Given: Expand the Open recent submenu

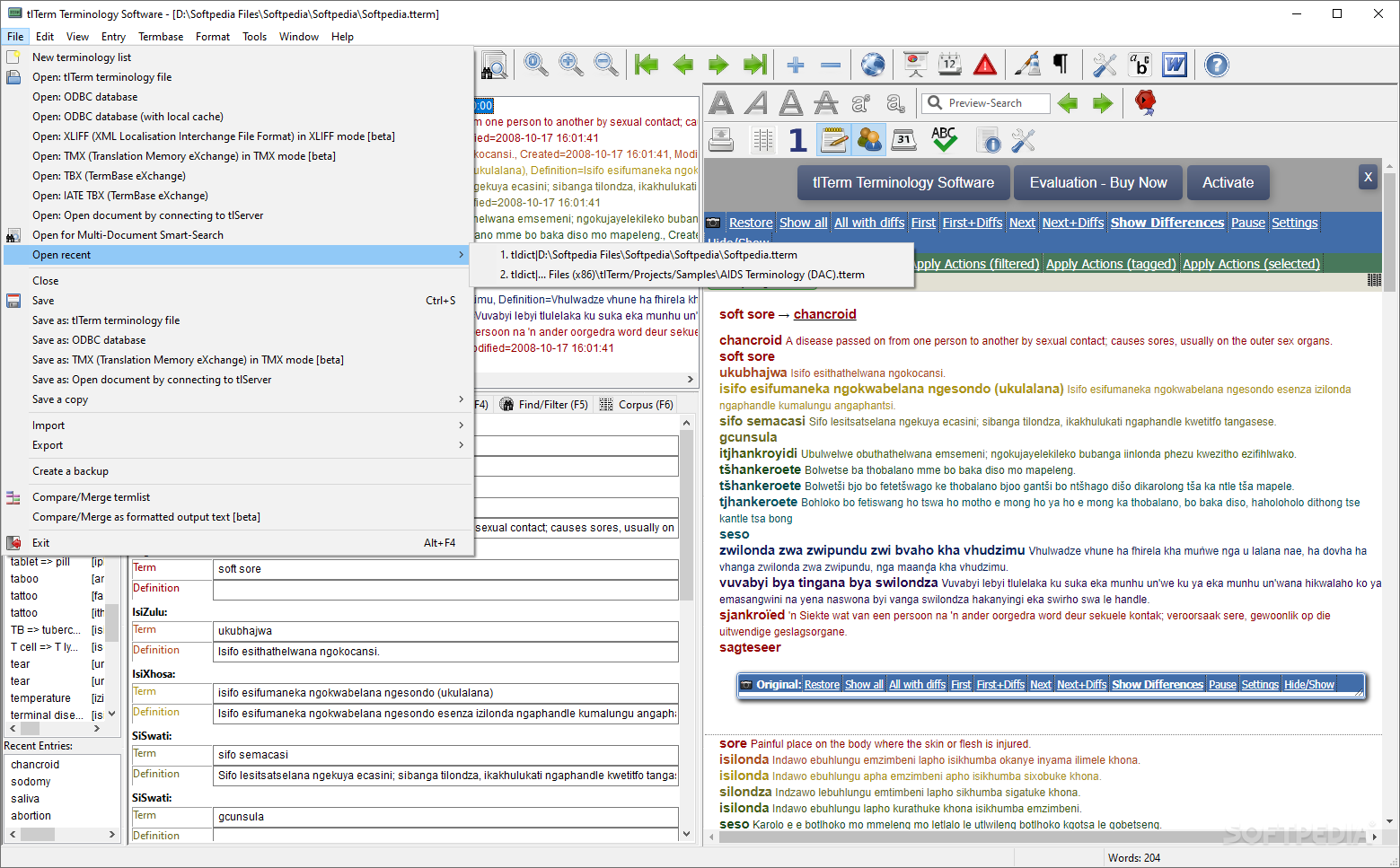Looking at the screenshot, I should coord(237,255).
